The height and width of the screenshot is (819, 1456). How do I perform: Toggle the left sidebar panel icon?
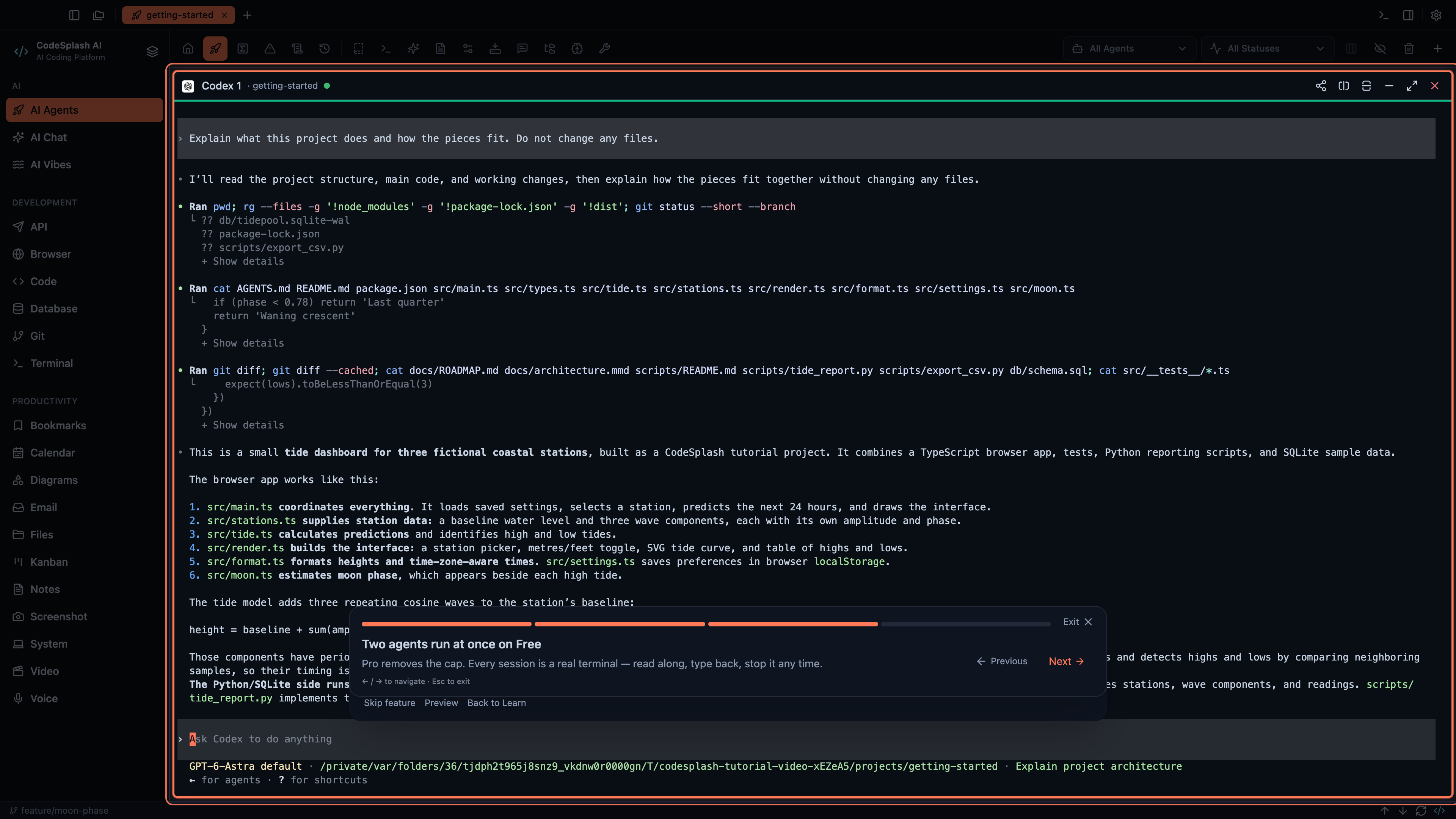(x=74, y=15)
